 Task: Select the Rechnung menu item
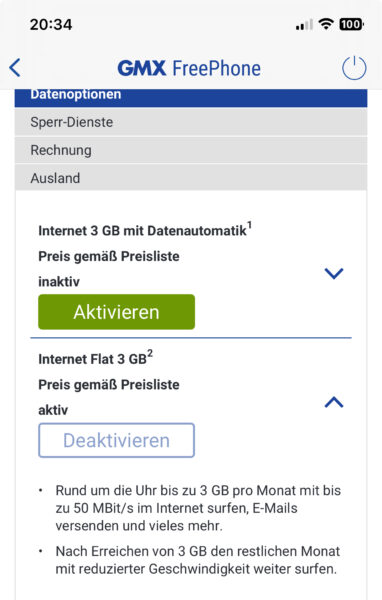click(x=191, y=150)
